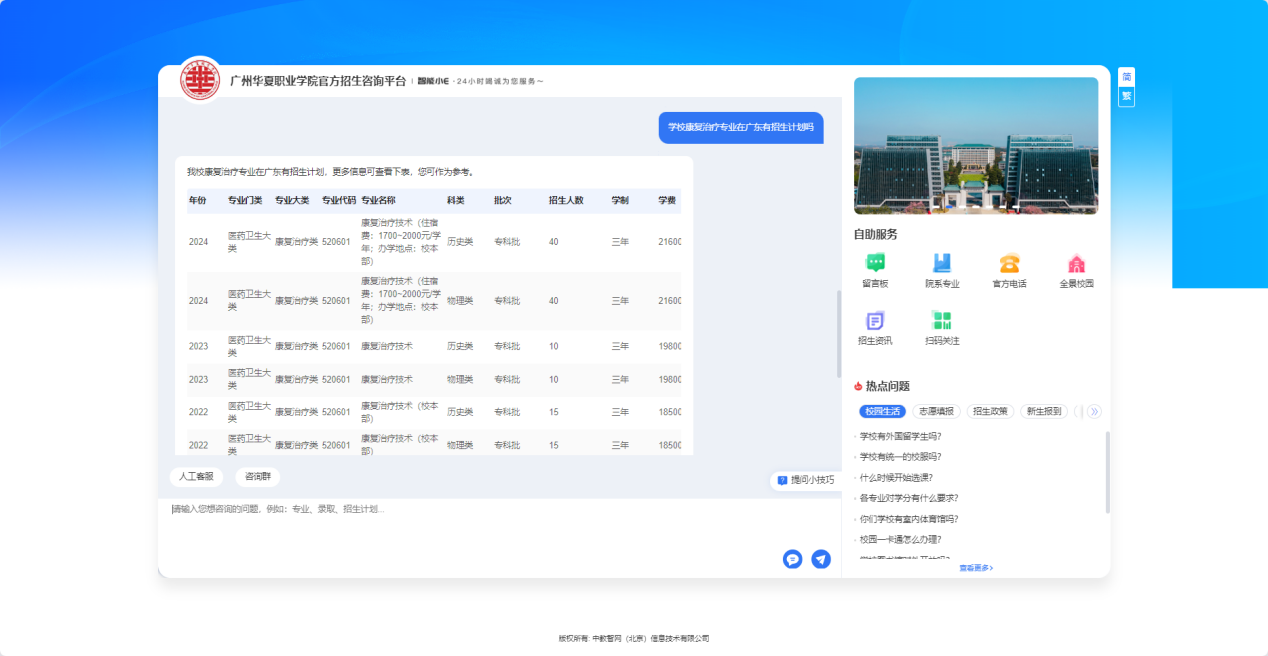Click the 自助服务 section heading
Viewport: 1268px width, 656px height.
coord(876,235)
